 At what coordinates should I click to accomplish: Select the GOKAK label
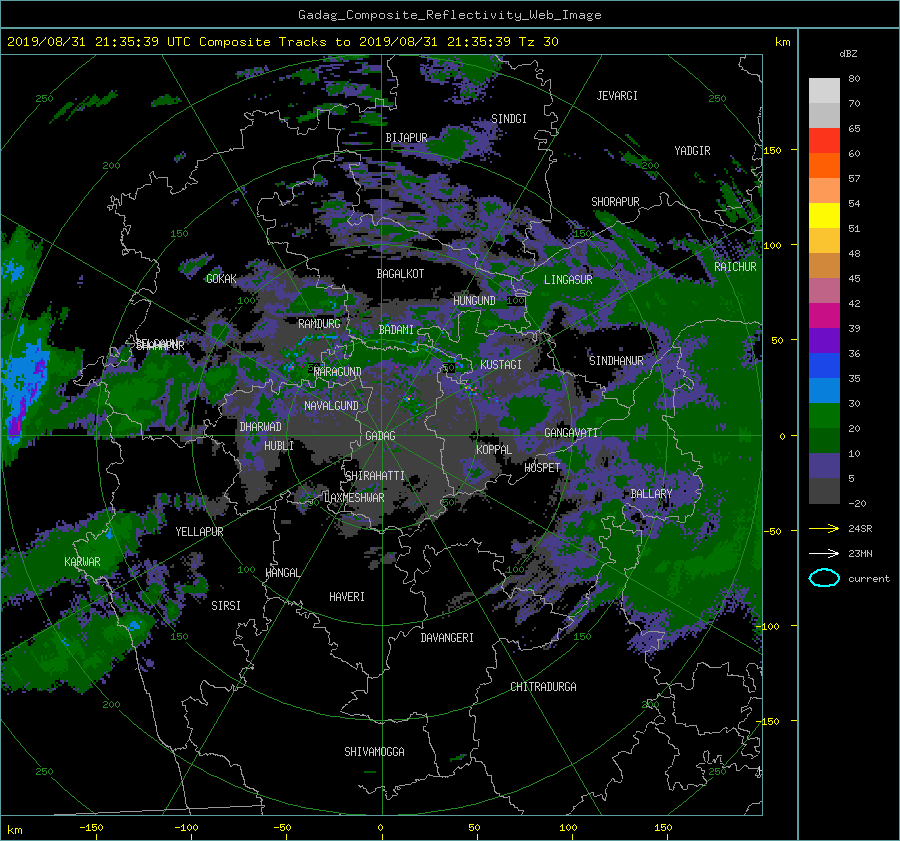(x=222, y=279)
